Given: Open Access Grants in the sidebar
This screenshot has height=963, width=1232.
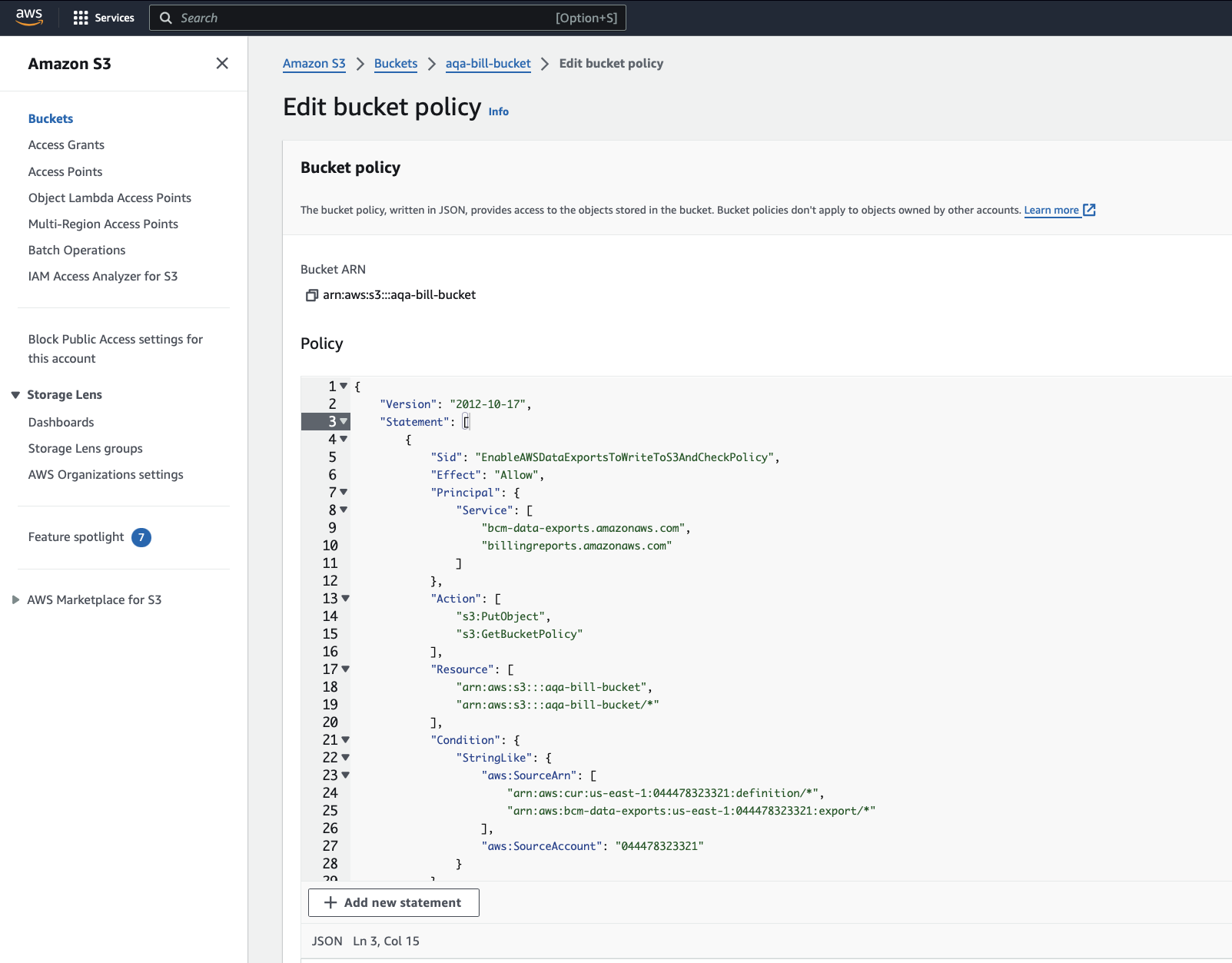Looking at the screenshot, I should (x=66, y=145).
